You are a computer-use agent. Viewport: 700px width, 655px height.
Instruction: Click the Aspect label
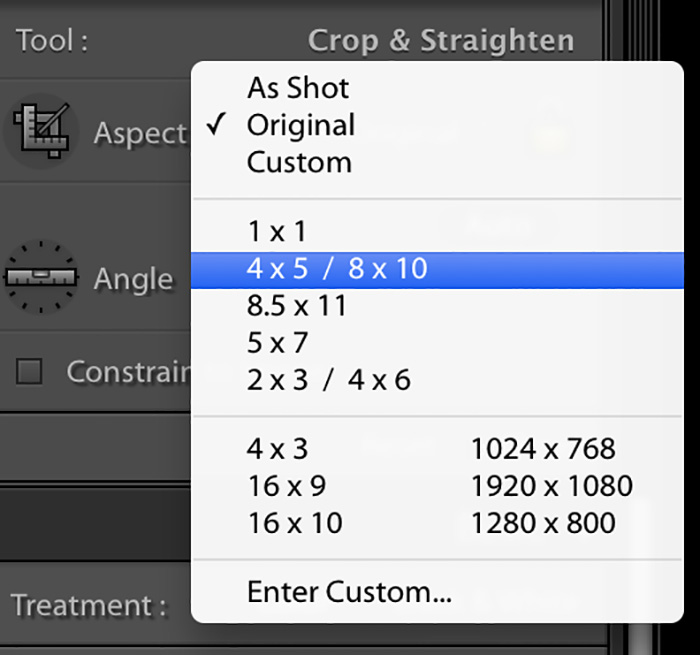pyautogui.click(x=140, y=134)
